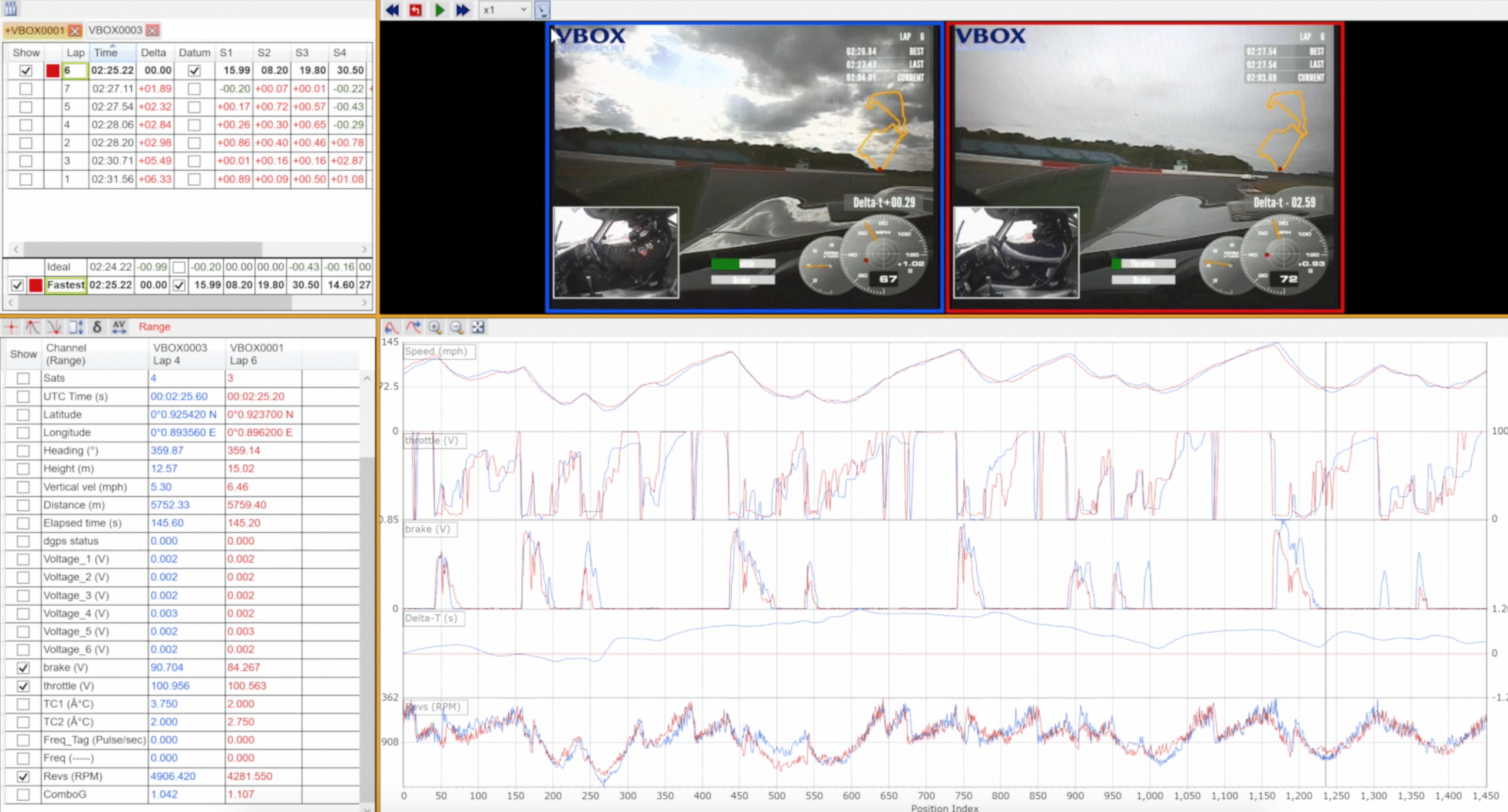Enable Show checkbox for lap 7
The height and width of the screenshot is (812, 1508).
[x=25, y=88]
